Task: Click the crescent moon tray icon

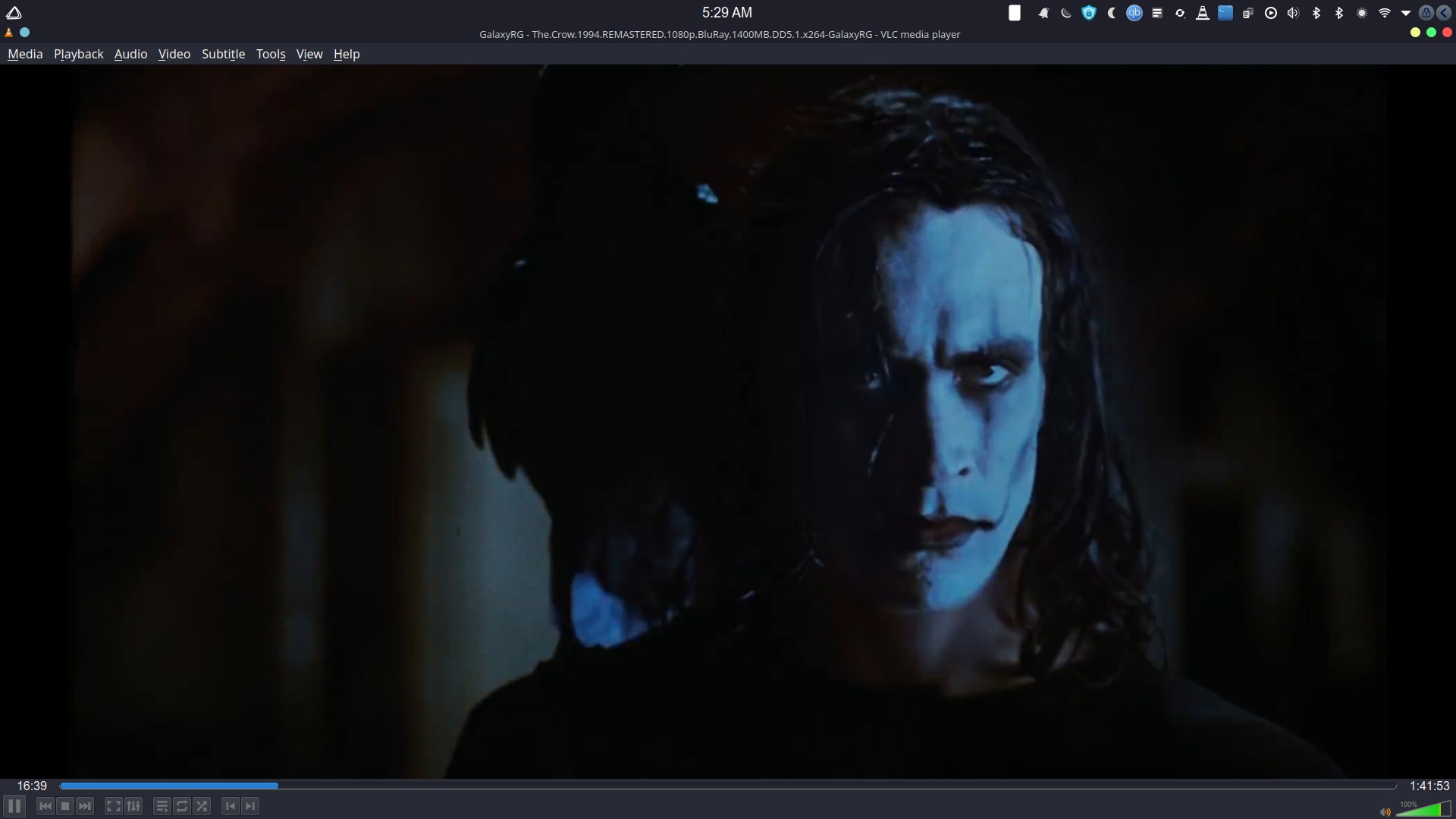Action: 1112,13
